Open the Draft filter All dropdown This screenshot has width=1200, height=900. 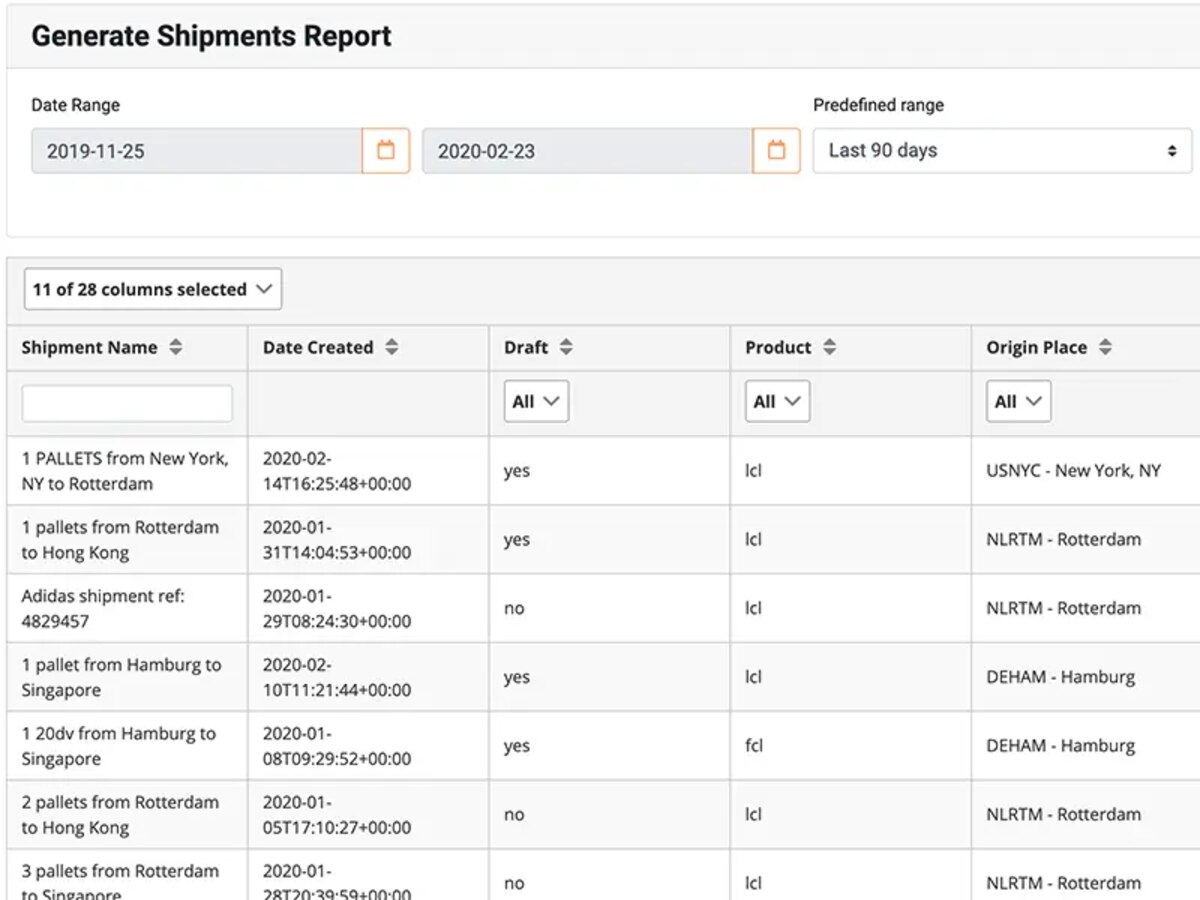(536, 401)
